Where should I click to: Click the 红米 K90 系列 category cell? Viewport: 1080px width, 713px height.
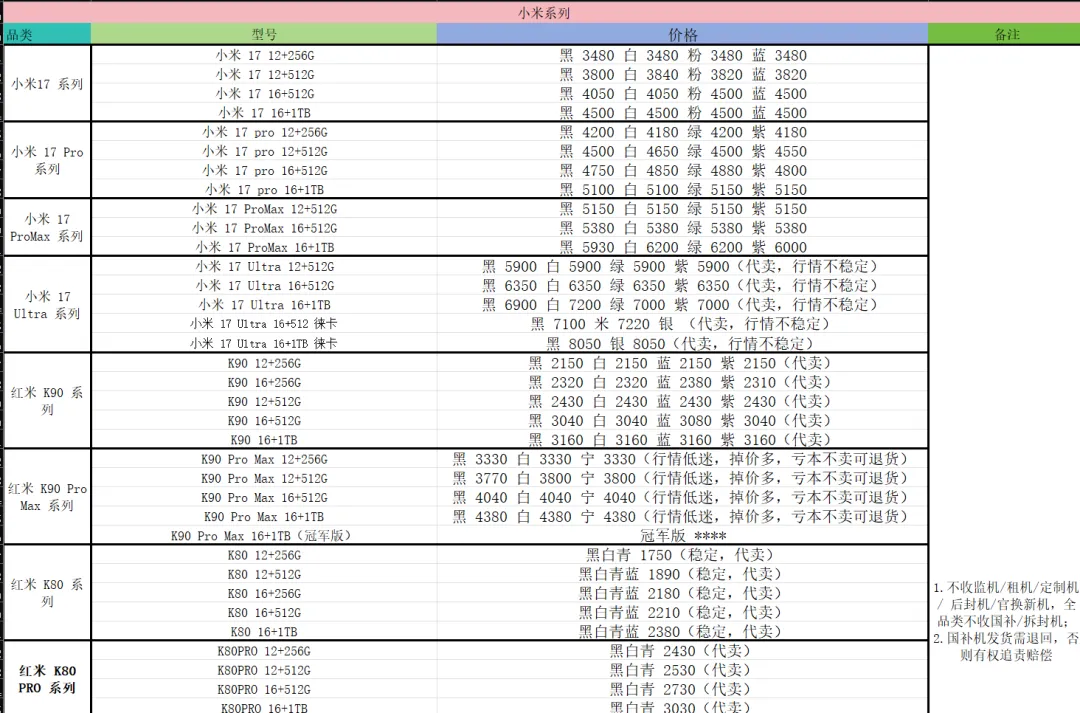click(48, 400)
